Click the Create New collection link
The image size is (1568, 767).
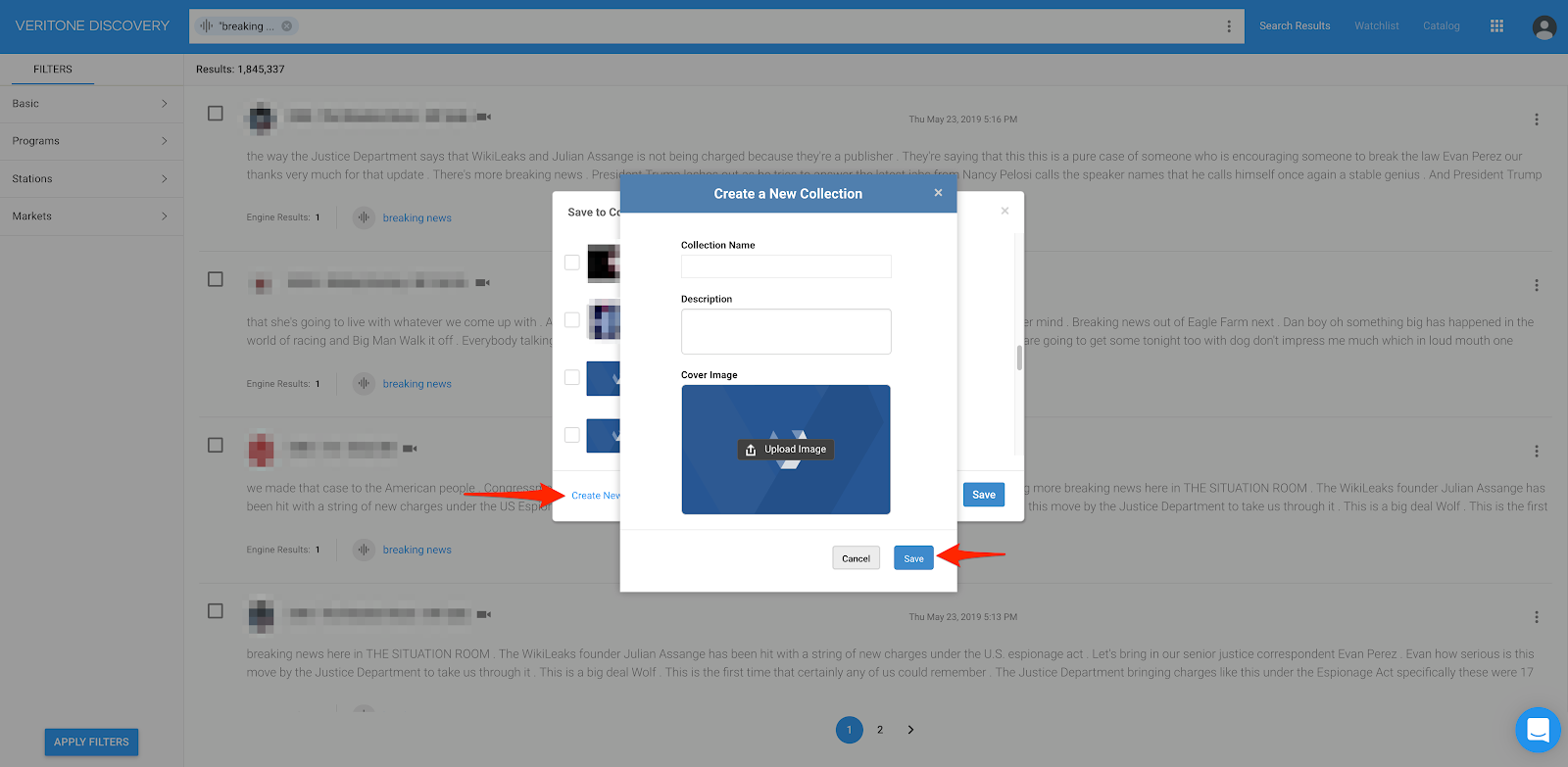(x=596, y=496)
